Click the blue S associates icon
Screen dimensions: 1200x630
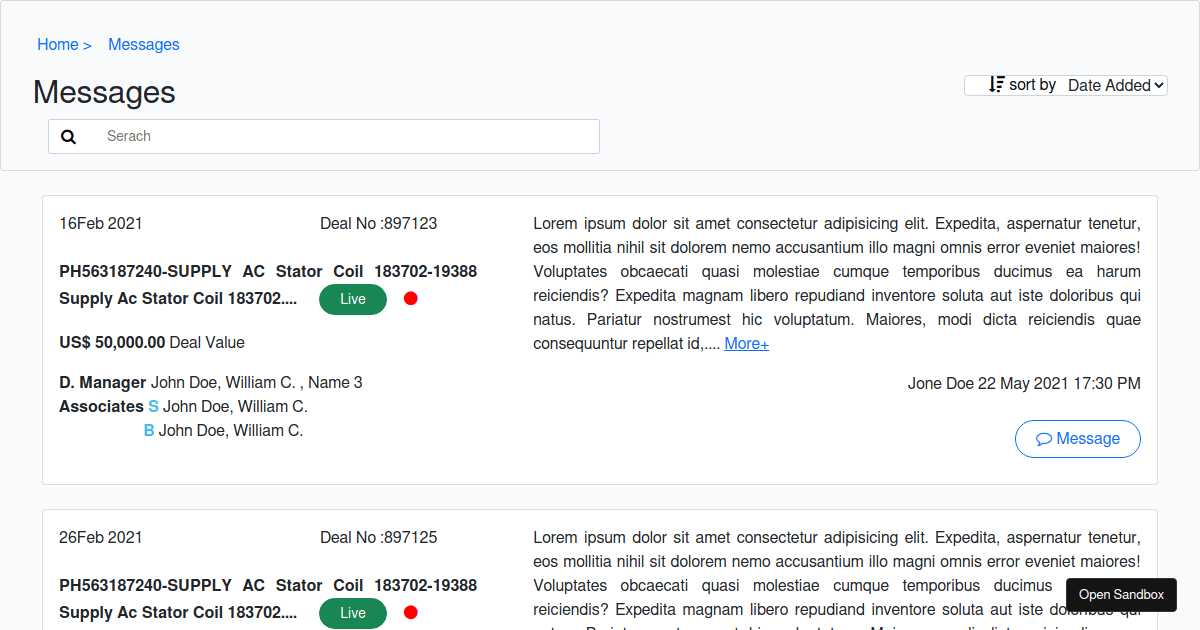point(152,406)
